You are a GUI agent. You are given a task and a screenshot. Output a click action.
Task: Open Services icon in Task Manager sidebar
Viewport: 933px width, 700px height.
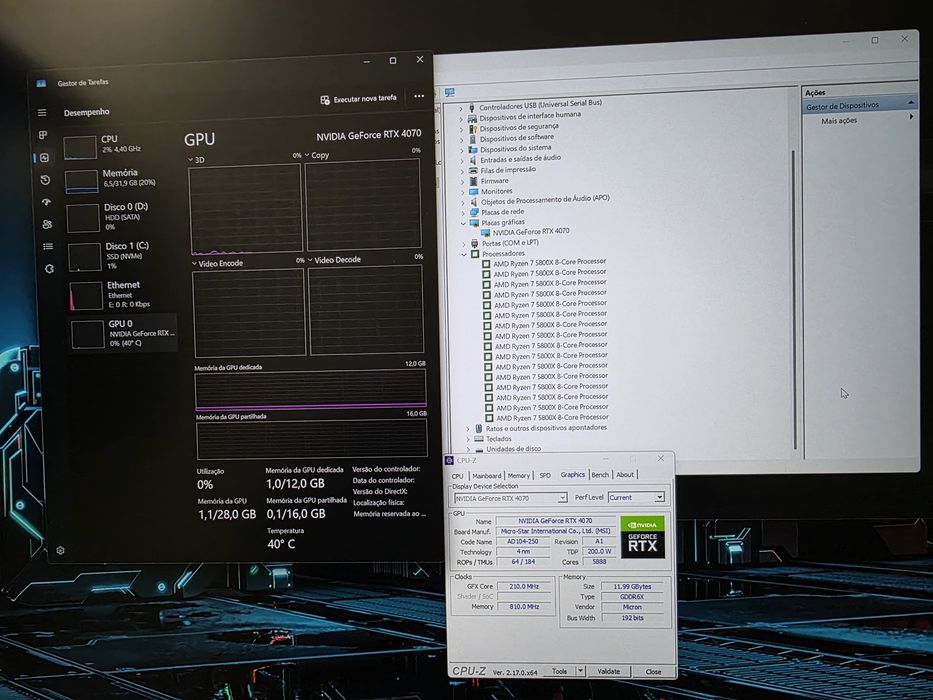pos(49,268)
